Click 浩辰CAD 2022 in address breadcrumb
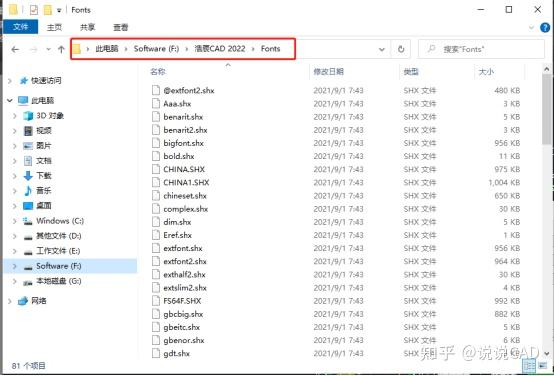This screenshot has width=554, height=376. click(220, 49)
